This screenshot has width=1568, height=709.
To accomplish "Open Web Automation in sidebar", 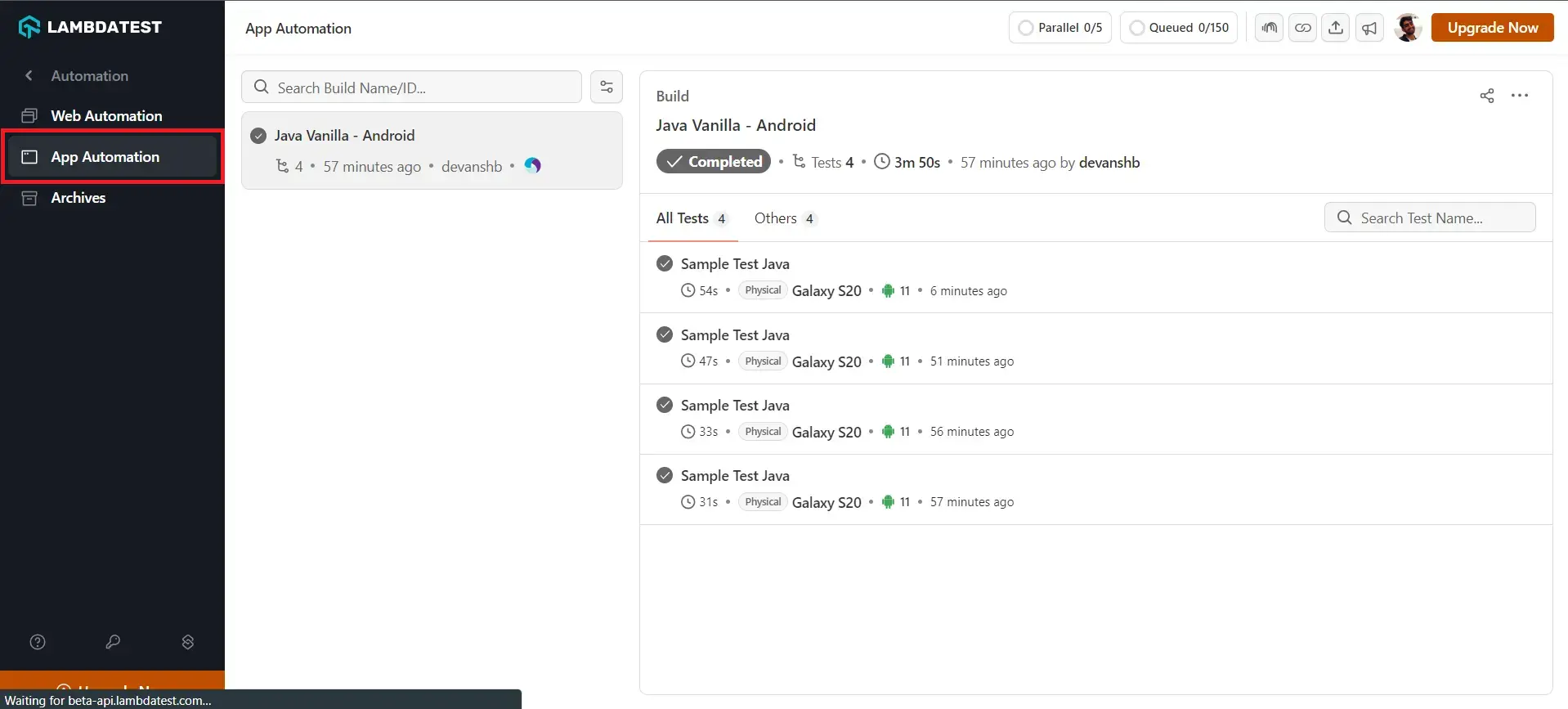I will [x=106, y=115].
